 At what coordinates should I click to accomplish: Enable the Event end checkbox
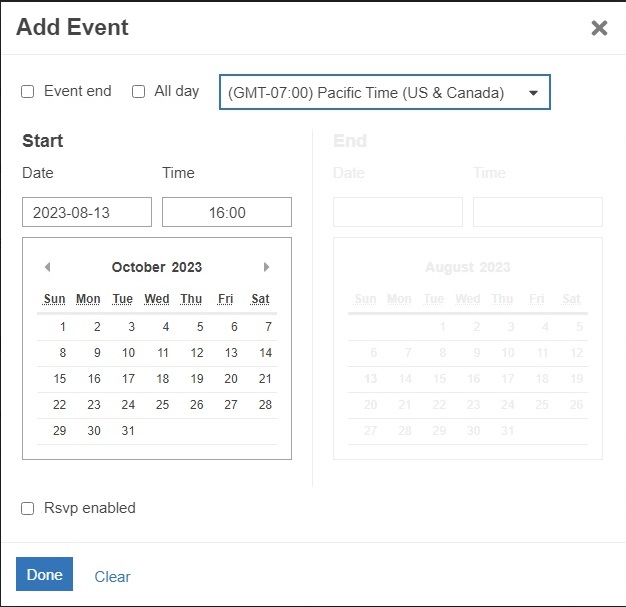(28, 91)
